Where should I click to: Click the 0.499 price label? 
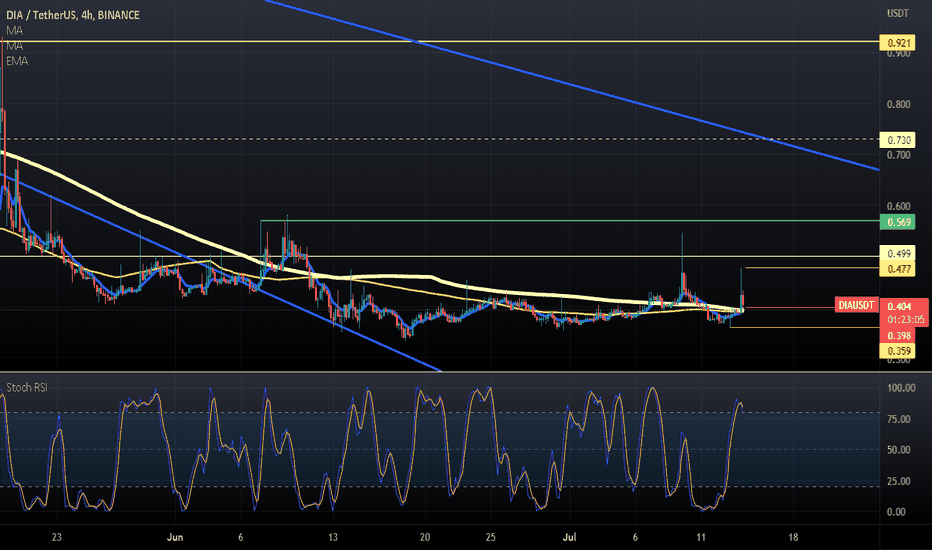point(898,254)
